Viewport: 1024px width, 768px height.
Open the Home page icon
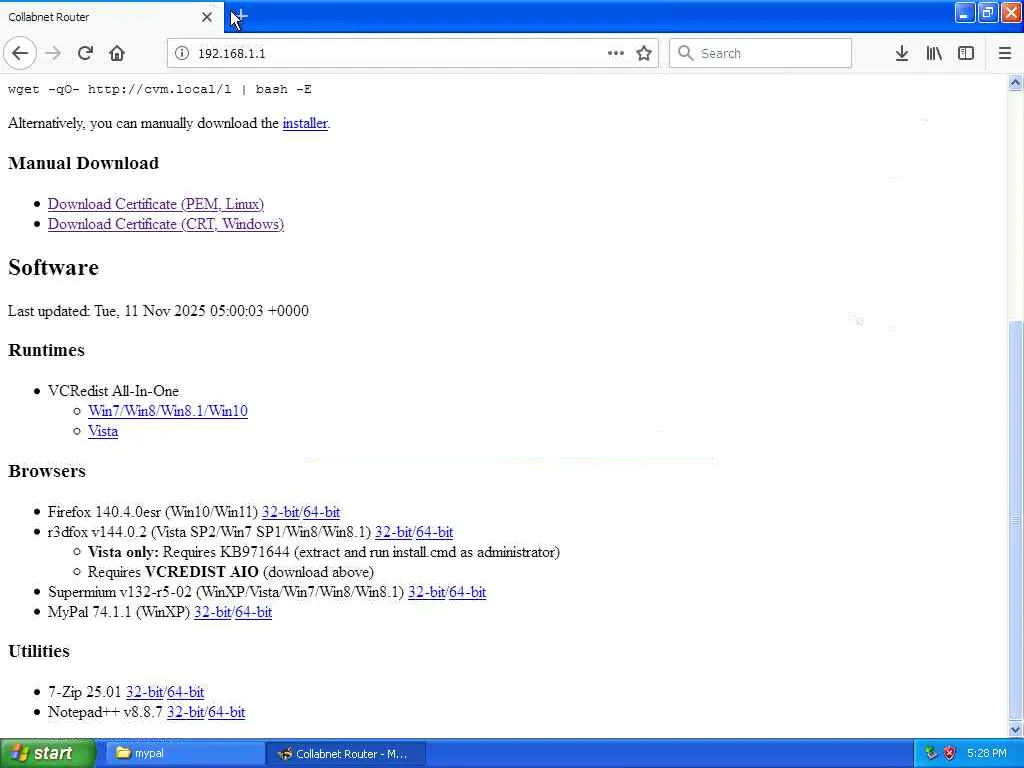point(117,53)
